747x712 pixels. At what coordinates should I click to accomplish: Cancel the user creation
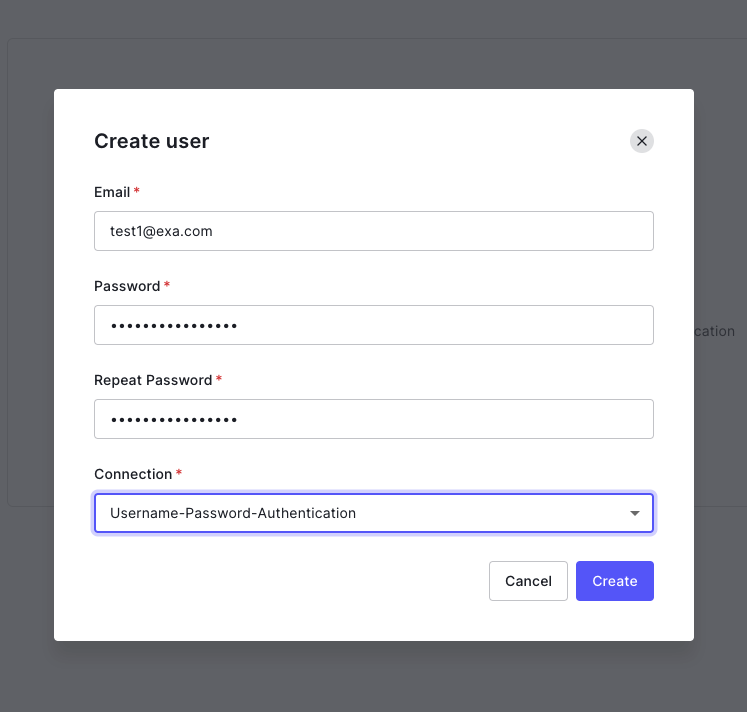click(528, 581)
